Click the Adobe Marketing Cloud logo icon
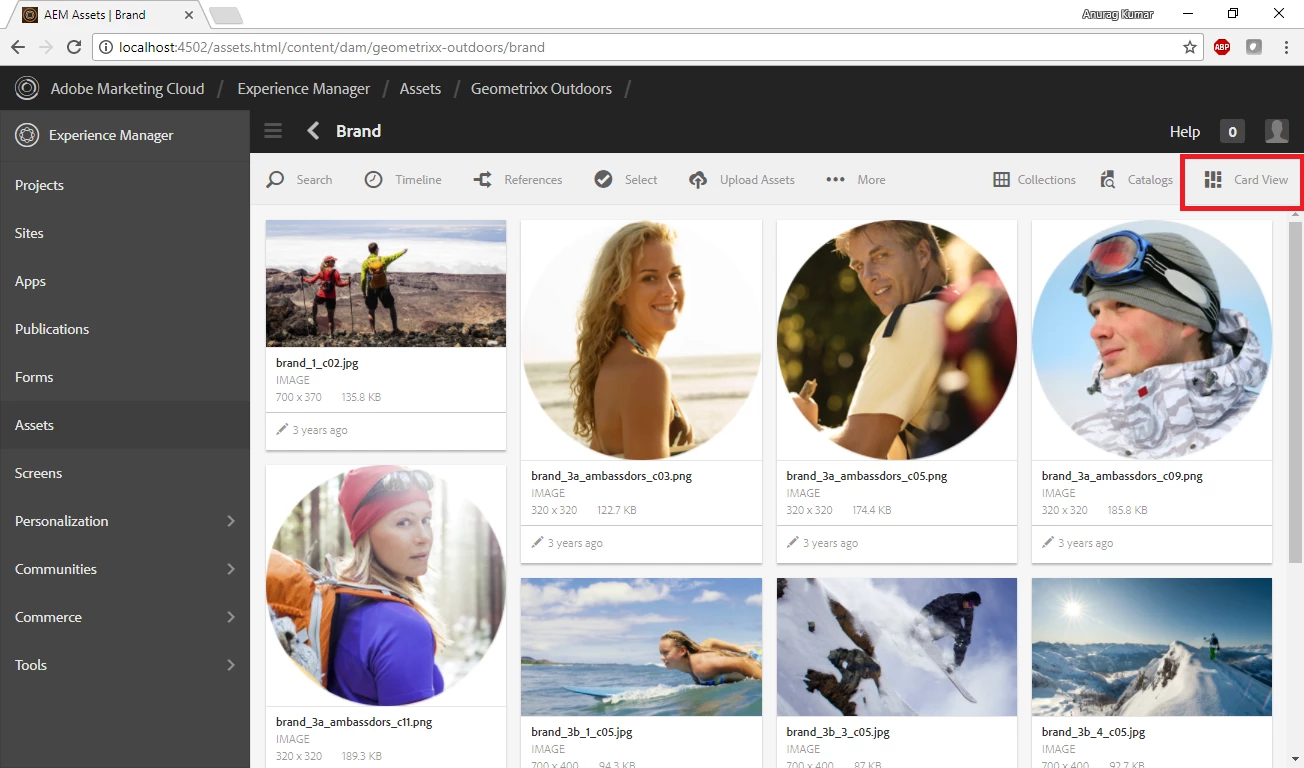Viewport: 1304px width, 768px height. click(27, 89)
